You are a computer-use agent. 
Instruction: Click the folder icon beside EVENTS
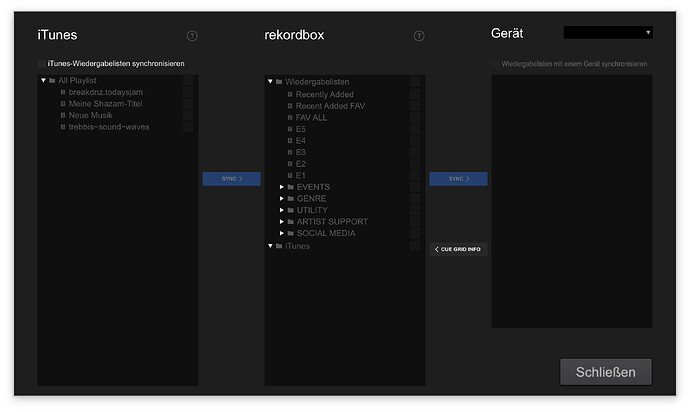point(290,187)
